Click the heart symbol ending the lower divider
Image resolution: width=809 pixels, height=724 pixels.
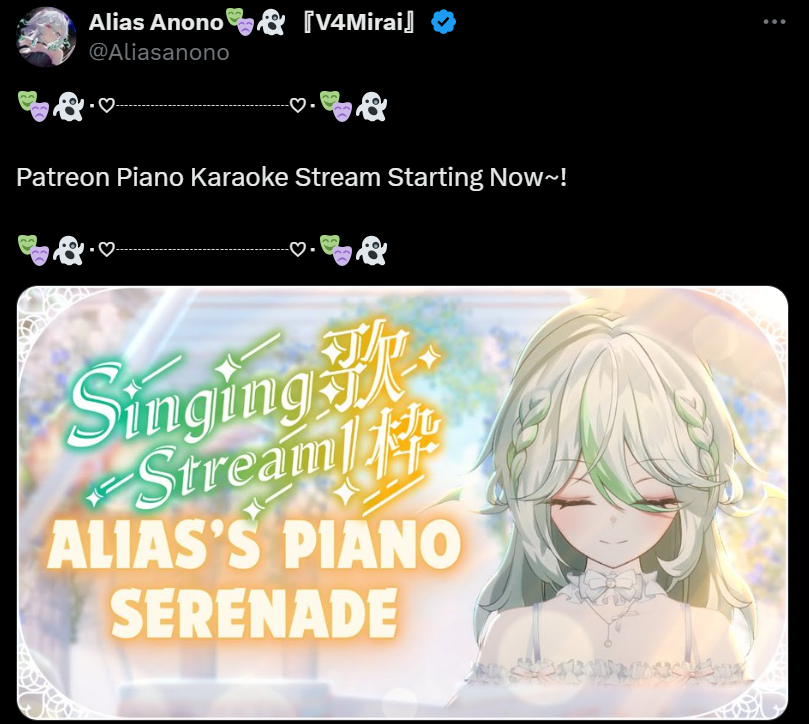[297, 250]
